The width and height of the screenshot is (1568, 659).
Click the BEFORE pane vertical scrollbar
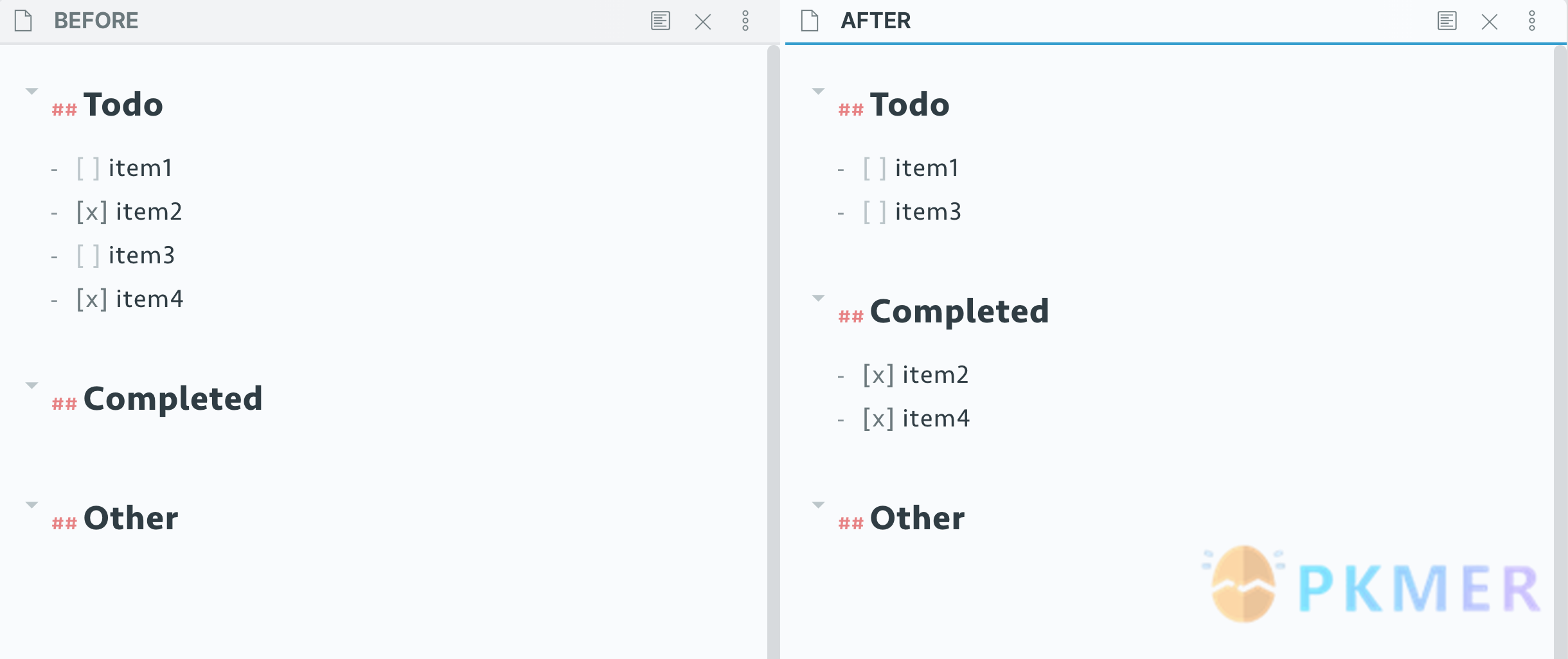click(x=774, y=352)
